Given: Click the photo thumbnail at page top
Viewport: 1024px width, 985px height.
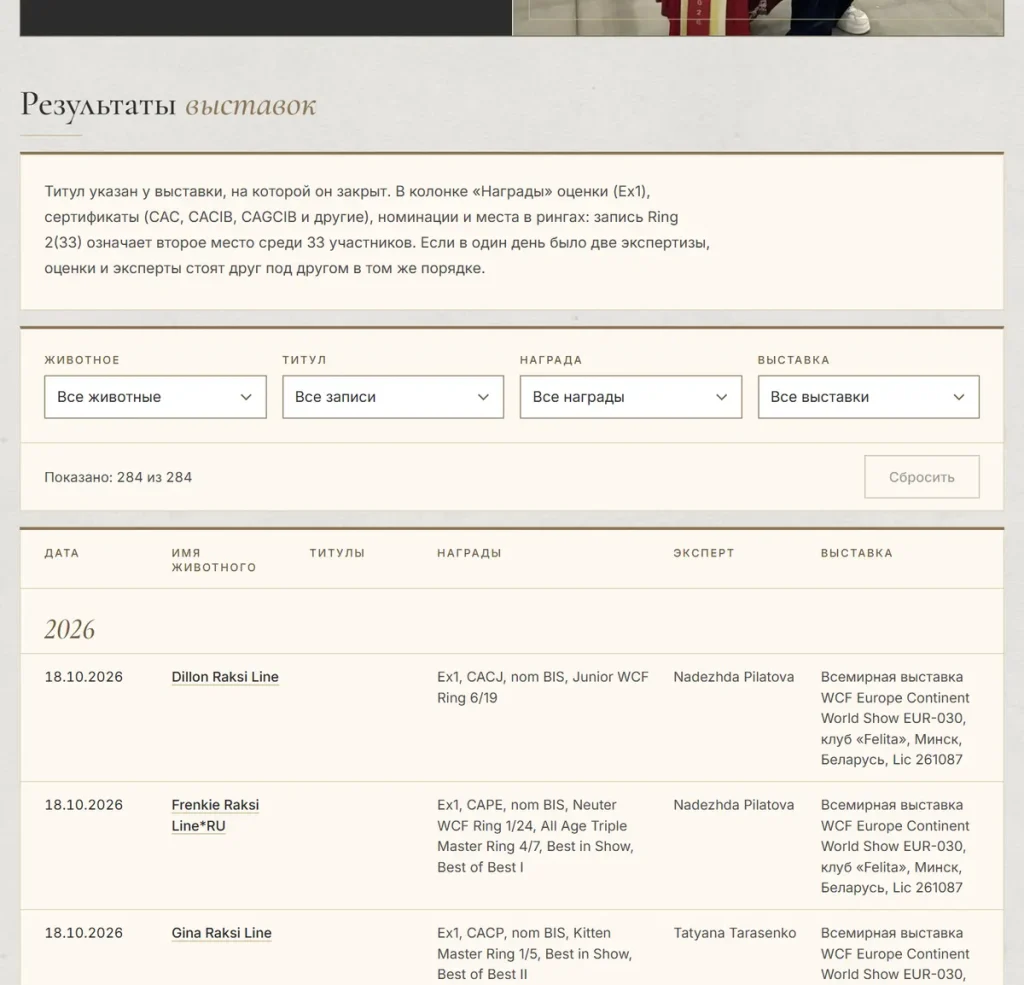Looking at the screenshot, I should (758, 18).
